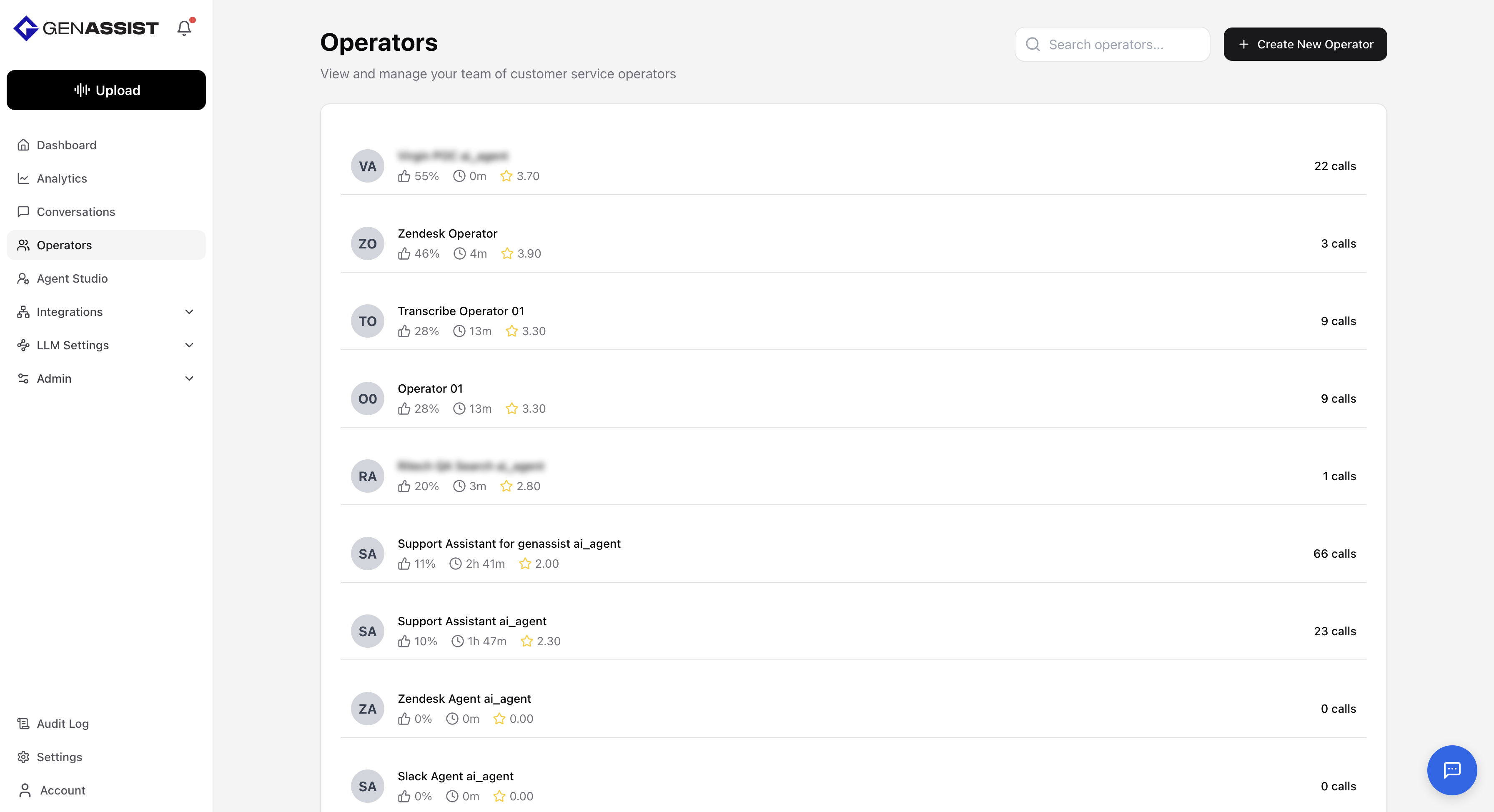Expand the Integrations menu chevron
1494x812 pixels.
[x=189, y=312]
